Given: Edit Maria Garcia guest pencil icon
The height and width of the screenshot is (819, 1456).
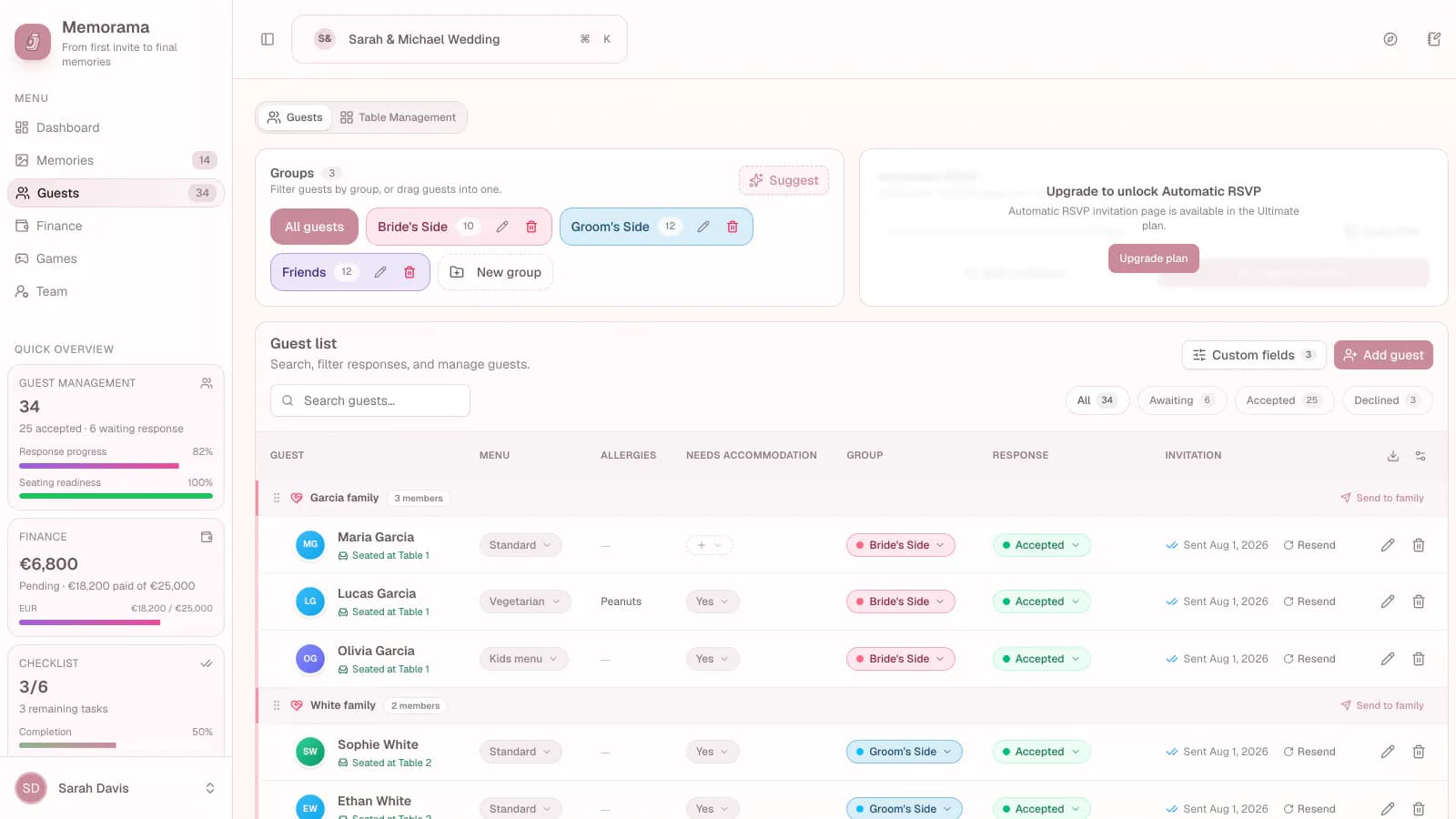Looking at the screenshot, I should [x=1388, y=545].
